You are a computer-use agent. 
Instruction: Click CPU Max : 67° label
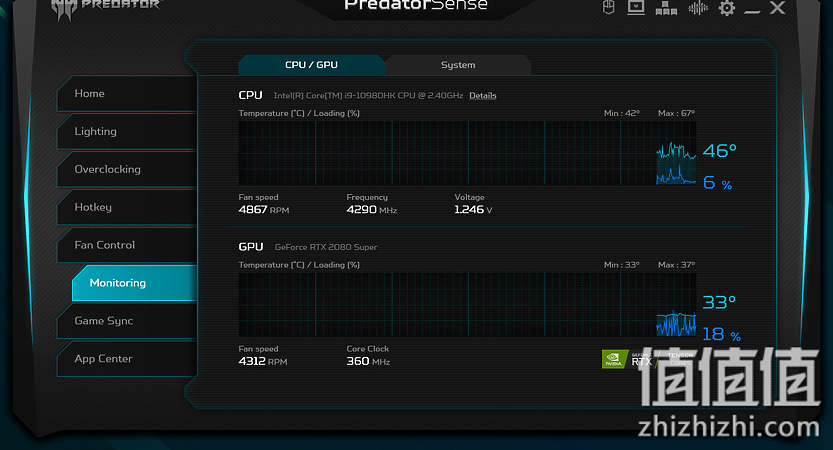(676, 113)
